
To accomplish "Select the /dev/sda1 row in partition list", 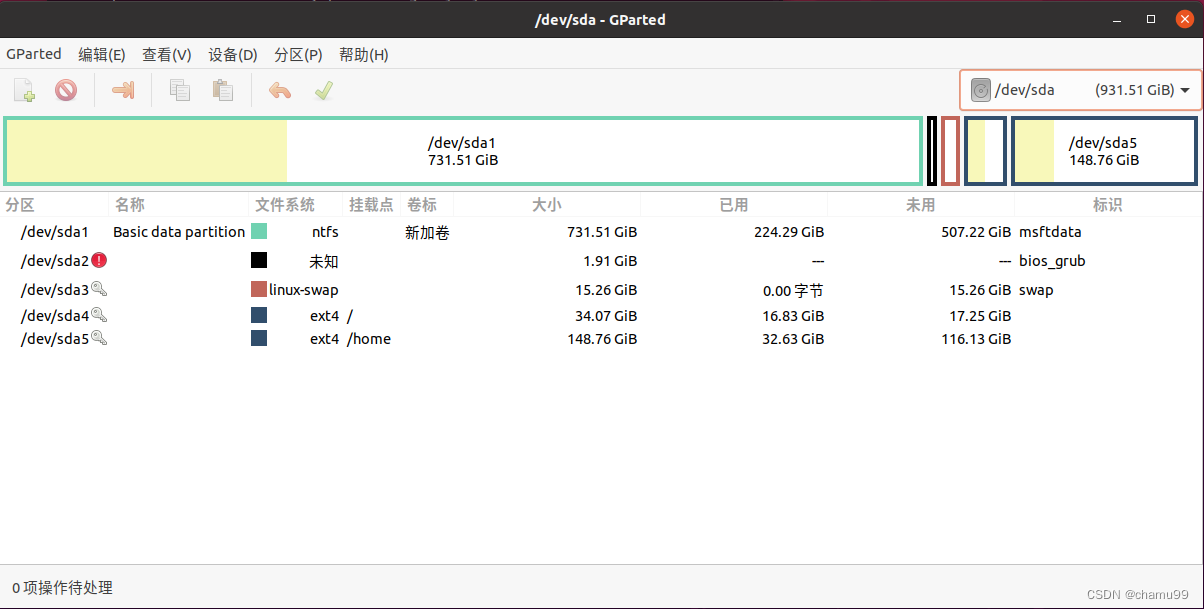I will [602, 232].
